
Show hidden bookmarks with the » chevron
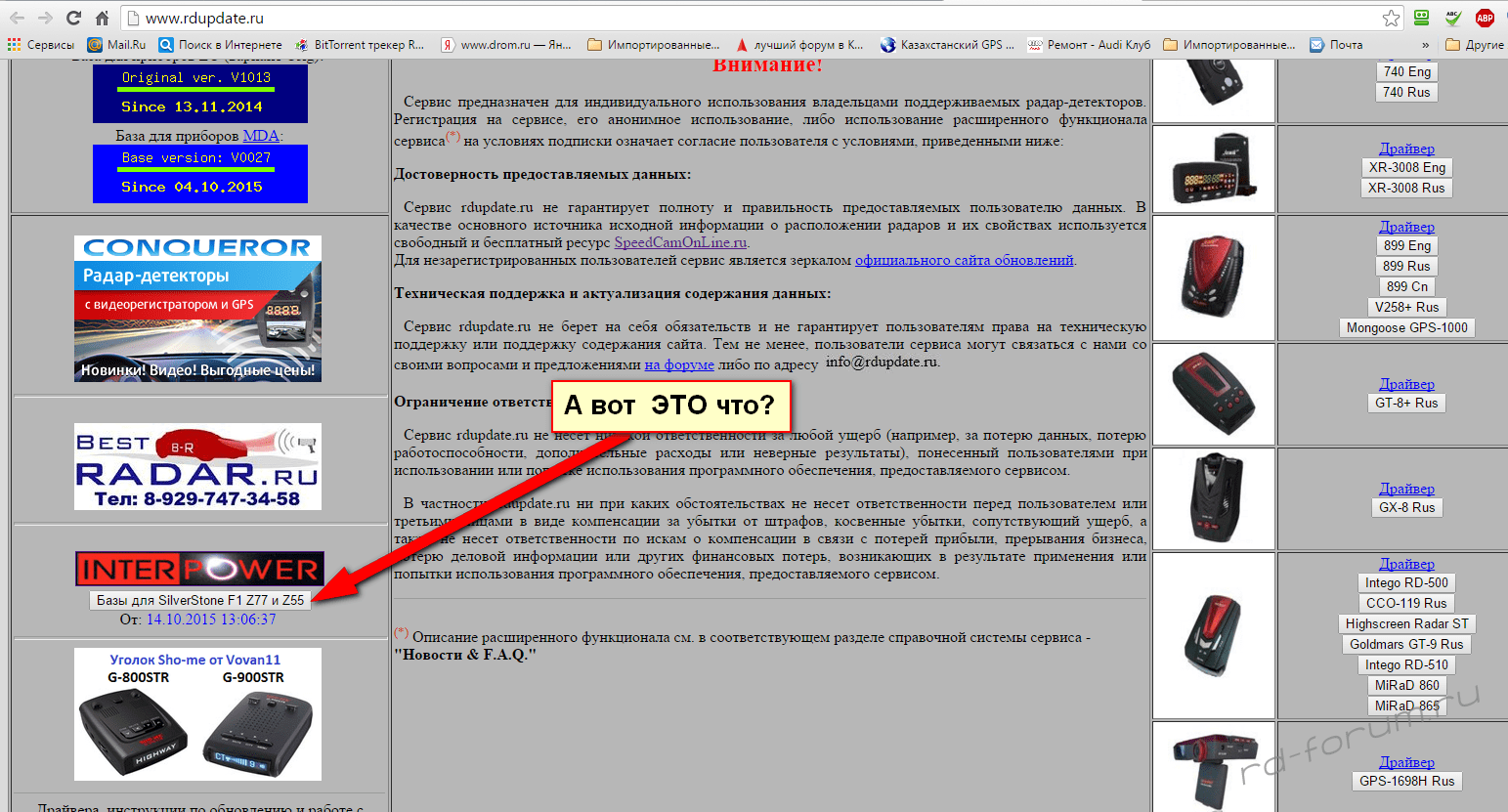click(1425, 45)
